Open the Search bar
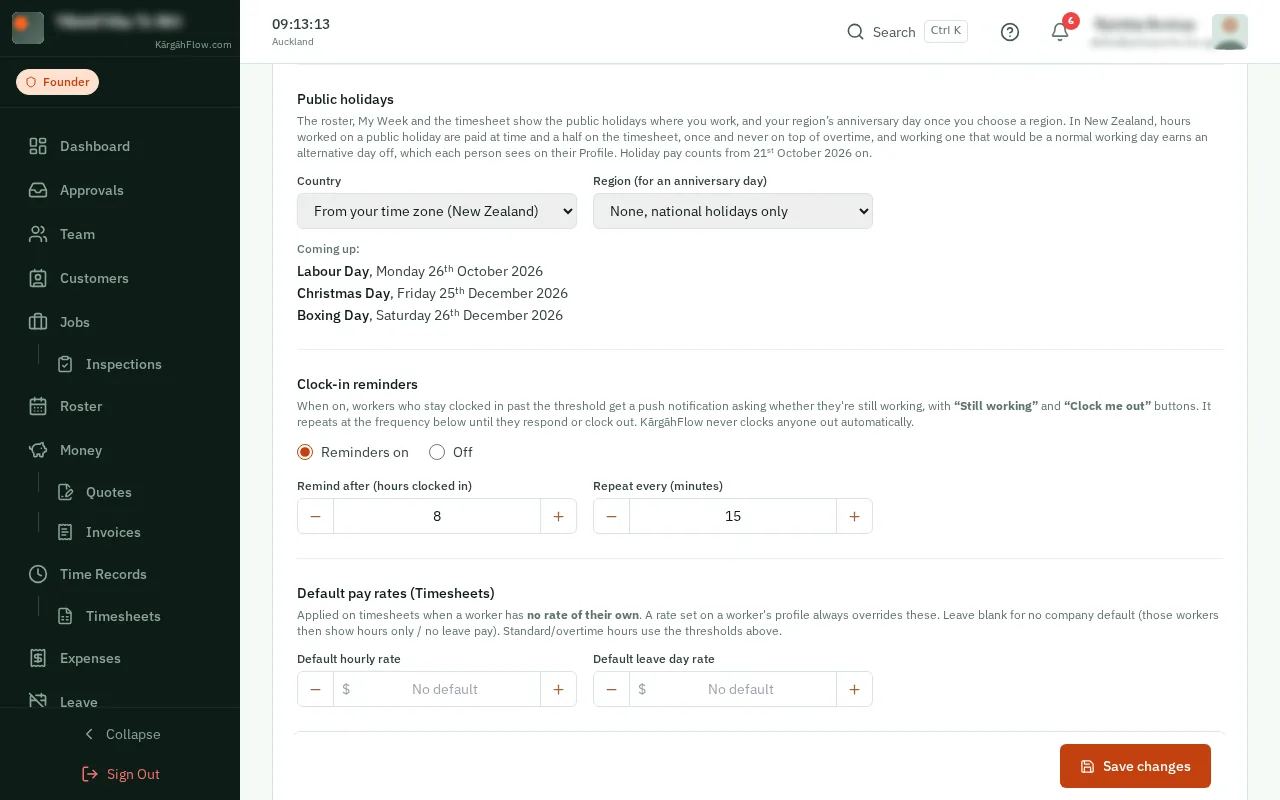 pyautogui.click(x=906, y=32)
